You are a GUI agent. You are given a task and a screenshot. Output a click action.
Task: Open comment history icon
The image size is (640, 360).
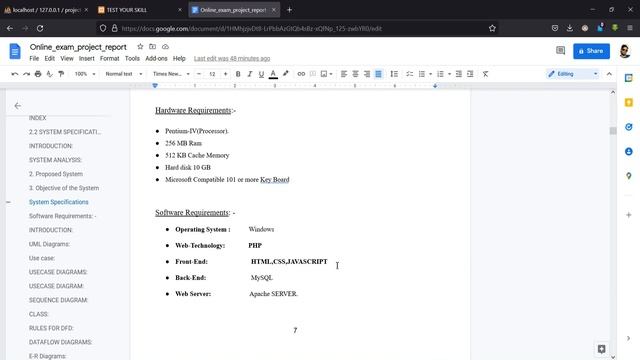pyautogui.click(x=560, y=51)
